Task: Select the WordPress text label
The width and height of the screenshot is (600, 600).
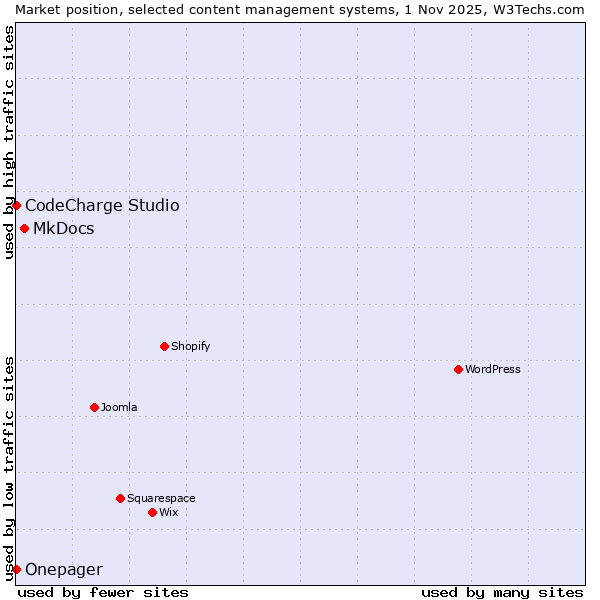Action: pyautogui.click(x=493, y=369)
